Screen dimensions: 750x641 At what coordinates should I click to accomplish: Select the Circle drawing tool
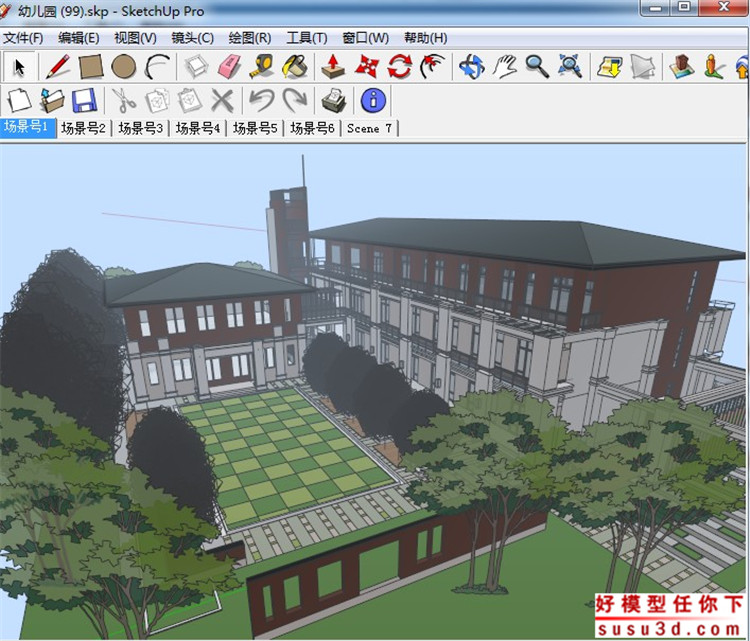point(123,66)
